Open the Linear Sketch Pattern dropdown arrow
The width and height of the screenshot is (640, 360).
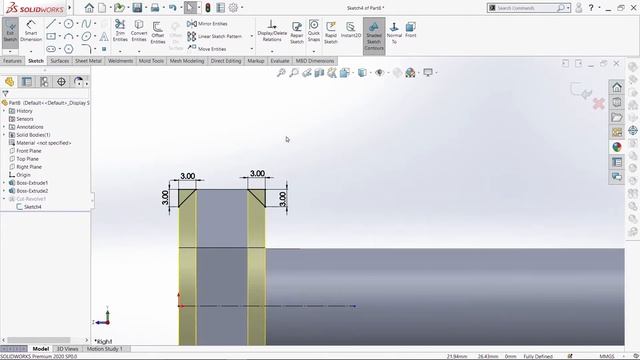251,36
